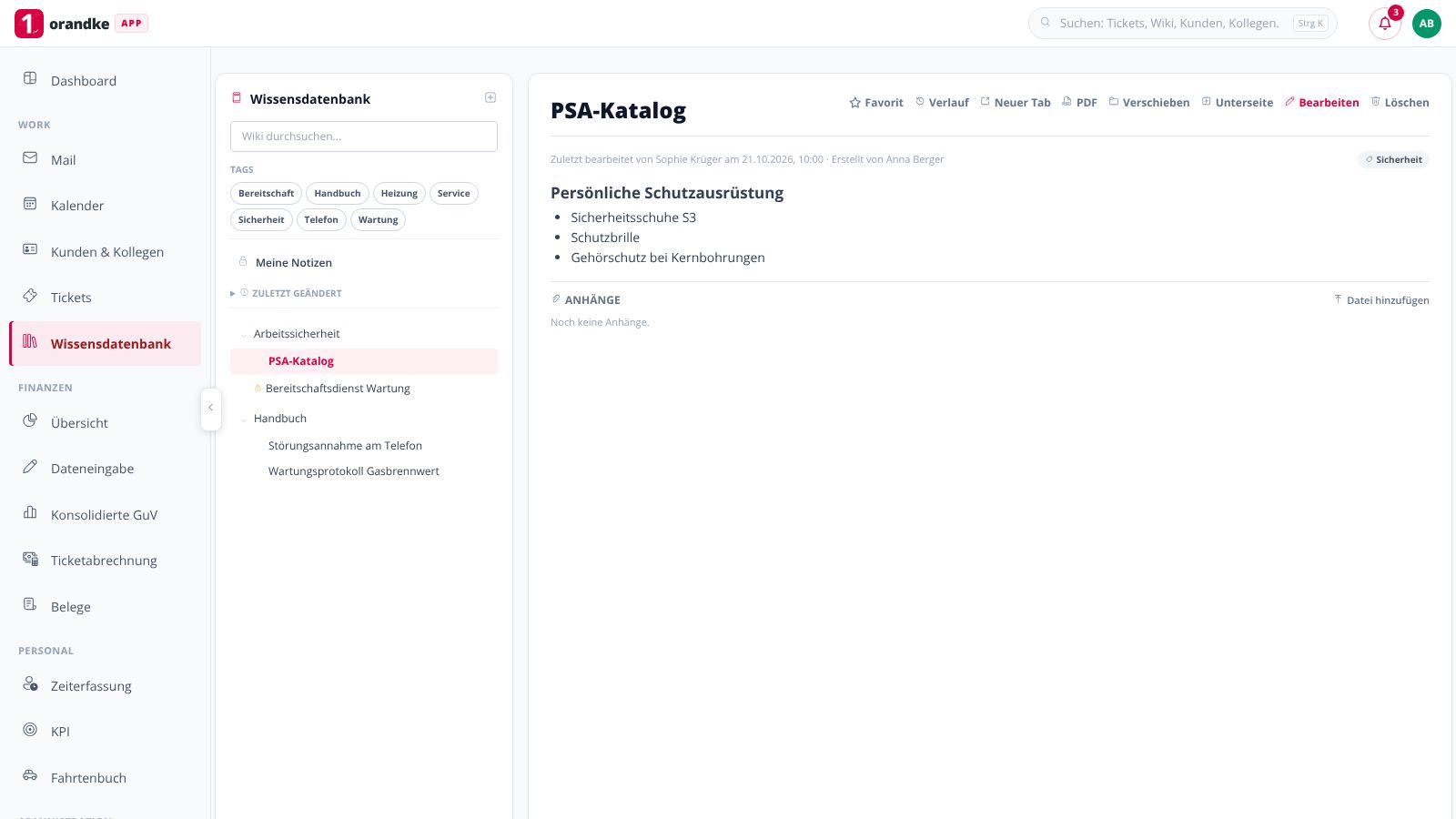This screenshot has height=819, width=1456.
Task: Click Verschieben to move the page
Action: click(x=1149, y=103)
